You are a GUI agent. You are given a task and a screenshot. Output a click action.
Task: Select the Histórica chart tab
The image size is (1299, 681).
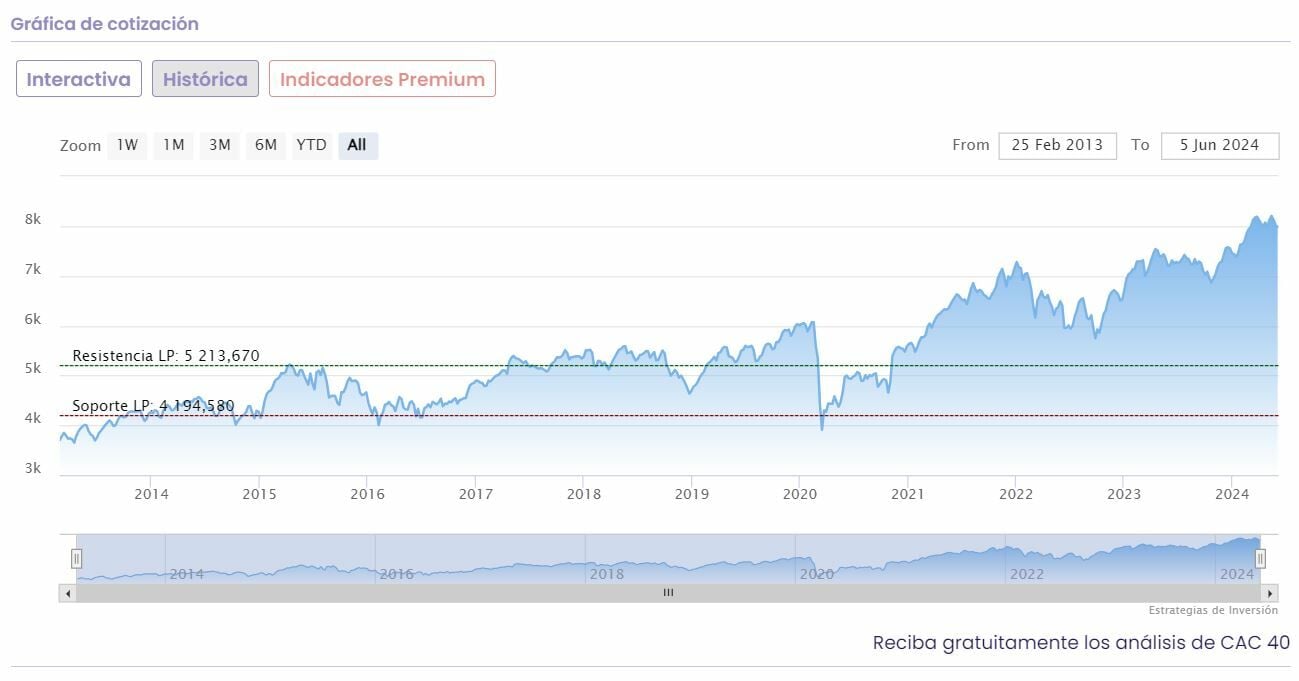click(x=205, y=79)
